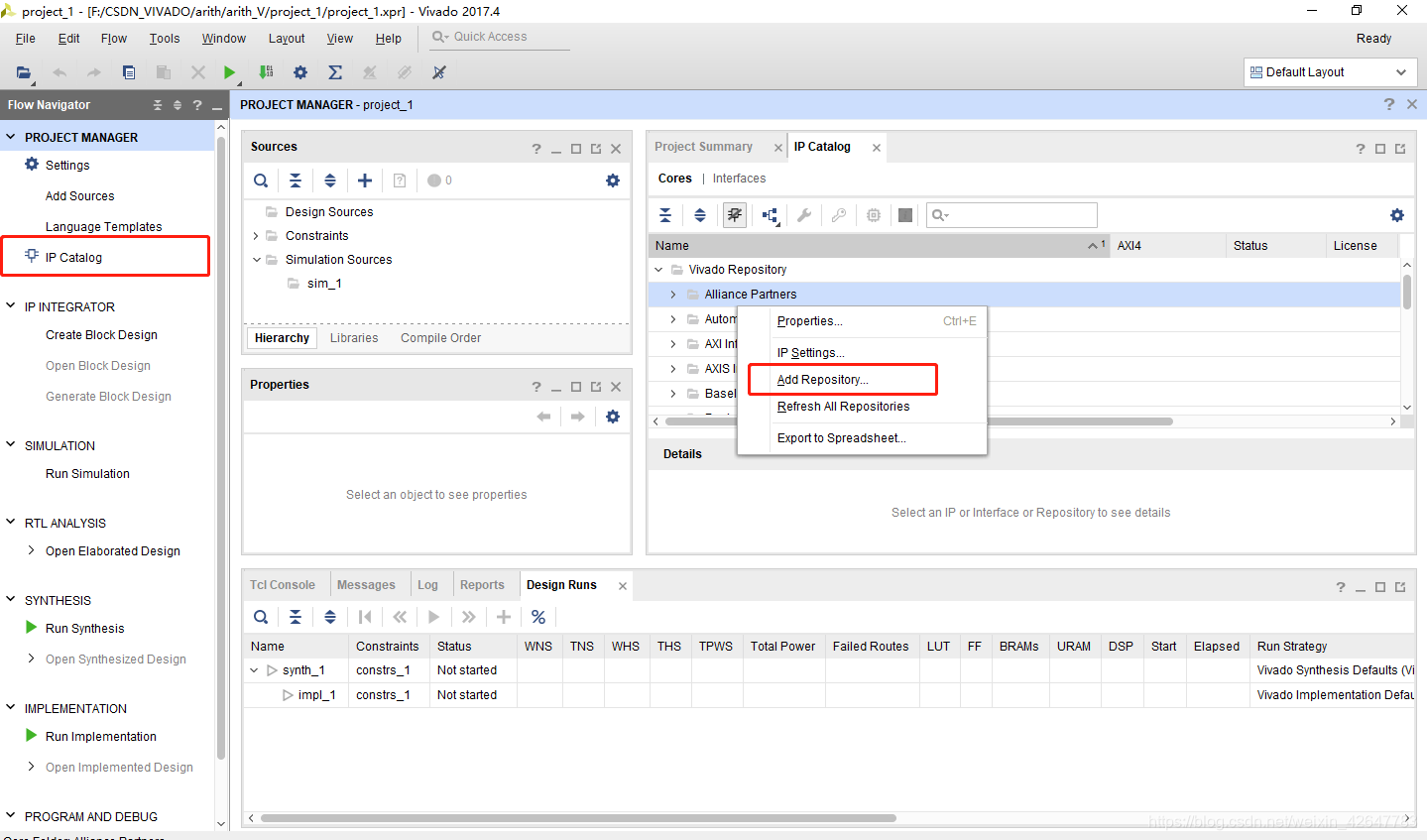The image size is (1427, 840).
Task: Collapse all in the Design Runs toolbar
Action: tap(296, 617)
